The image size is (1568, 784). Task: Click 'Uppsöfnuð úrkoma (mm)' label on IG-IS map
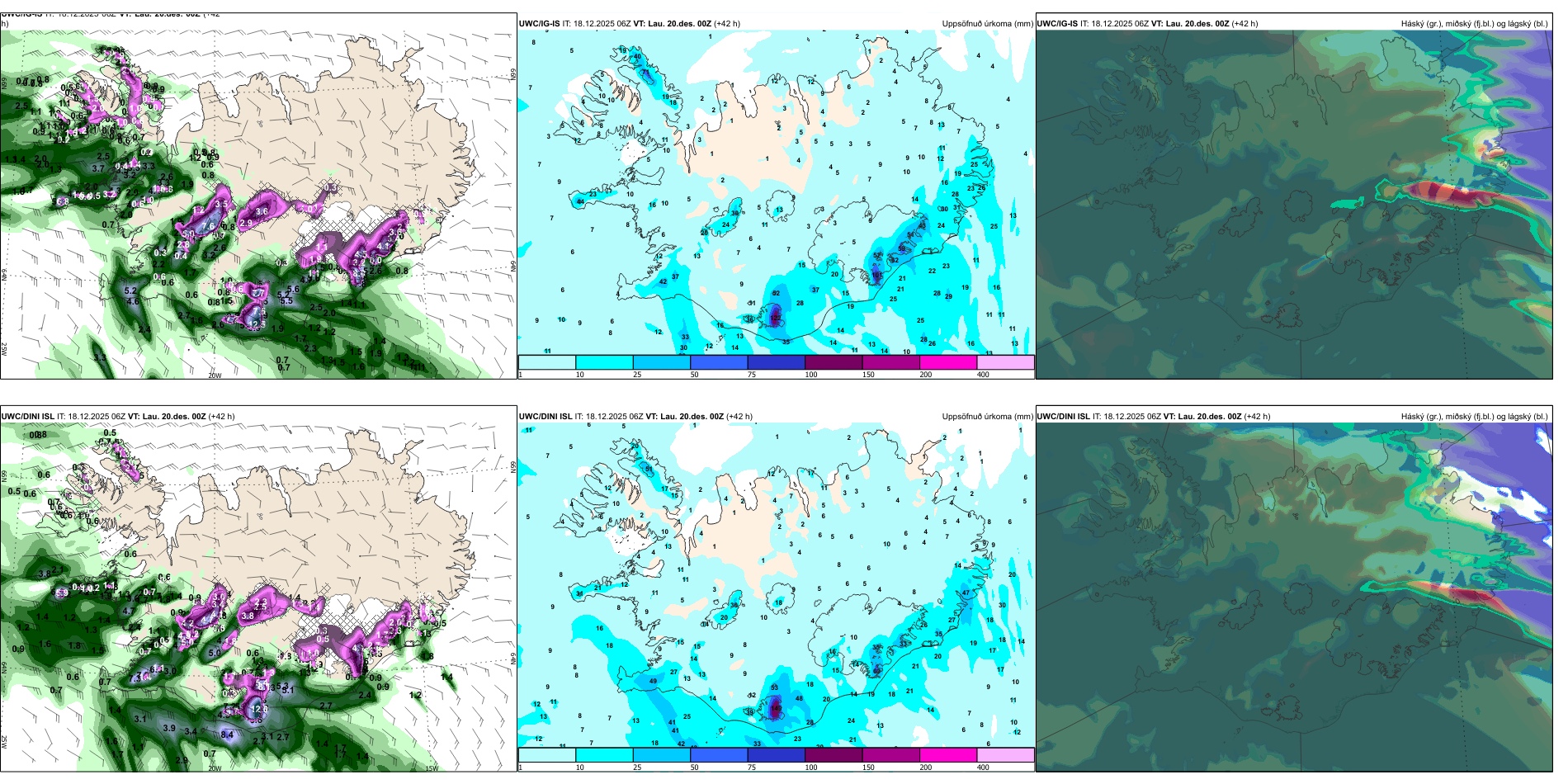tap(987, 24)
